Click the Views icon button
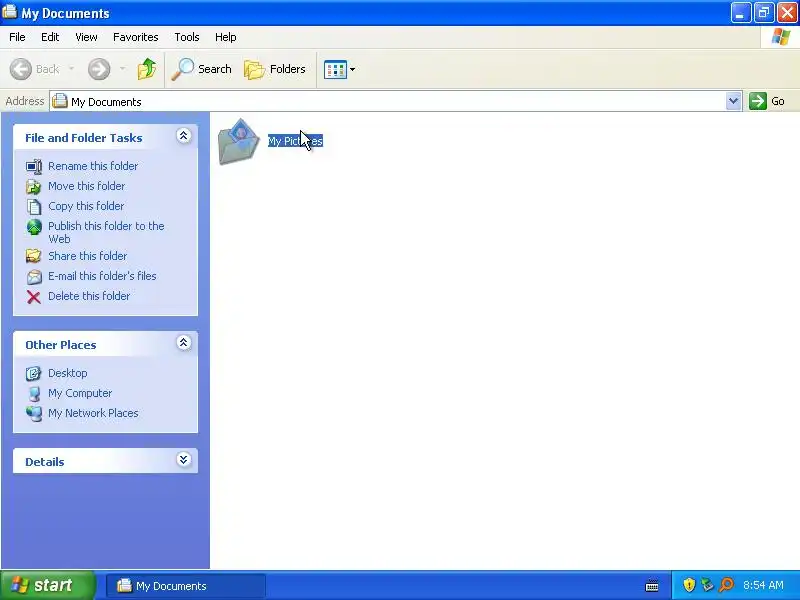 (x=335, y=69)
